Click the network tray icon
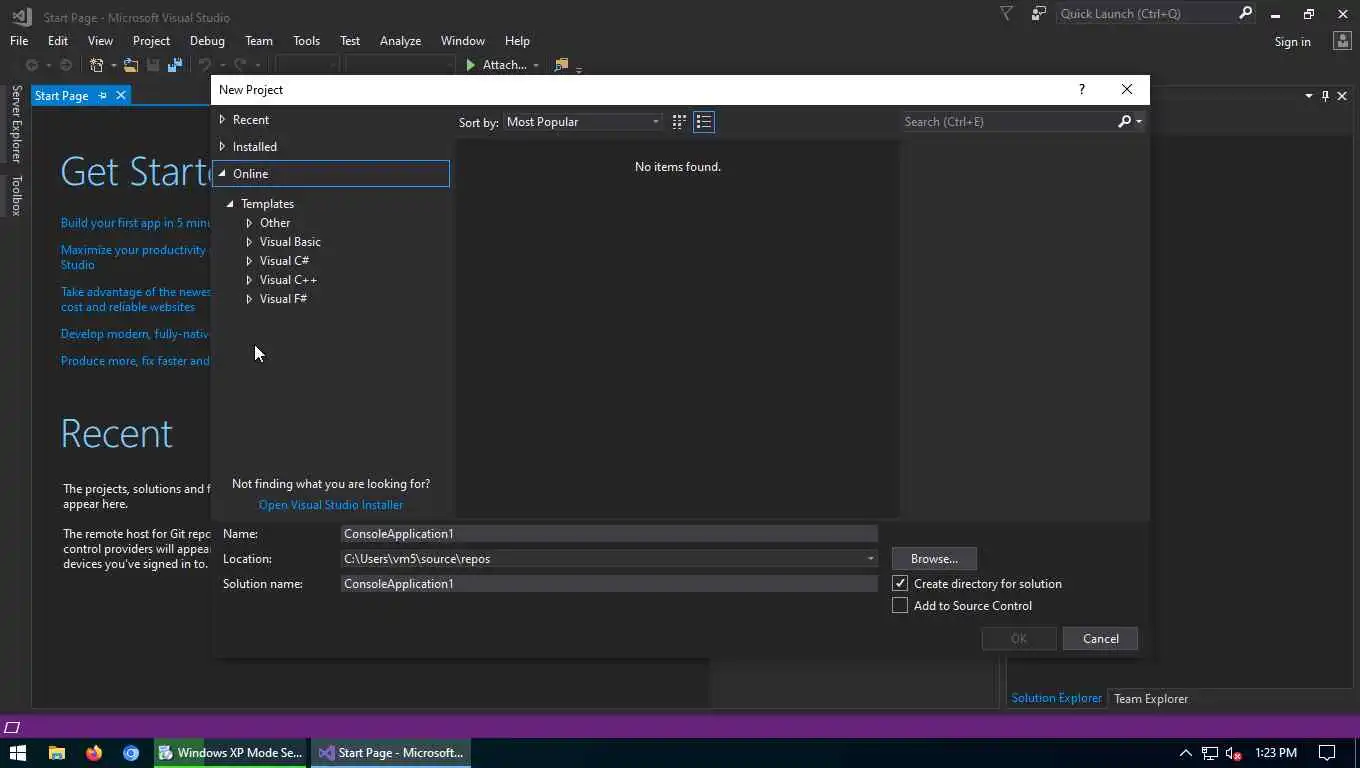 (x=1210, y=753)
